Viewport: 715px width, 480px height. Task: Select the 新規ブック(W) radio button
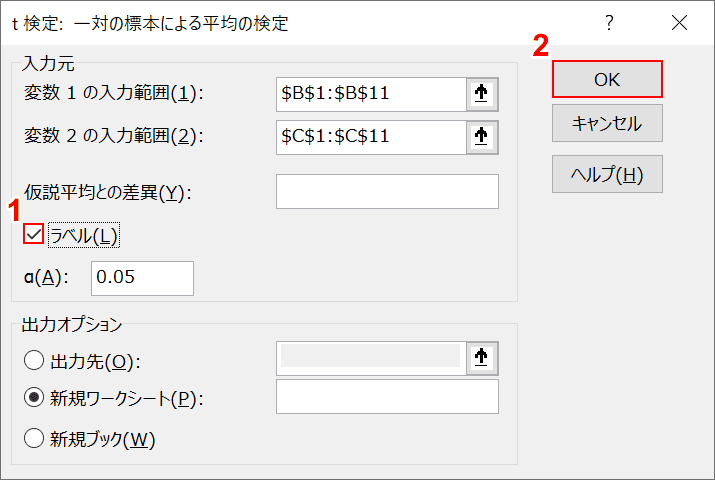tap(34, 438)
